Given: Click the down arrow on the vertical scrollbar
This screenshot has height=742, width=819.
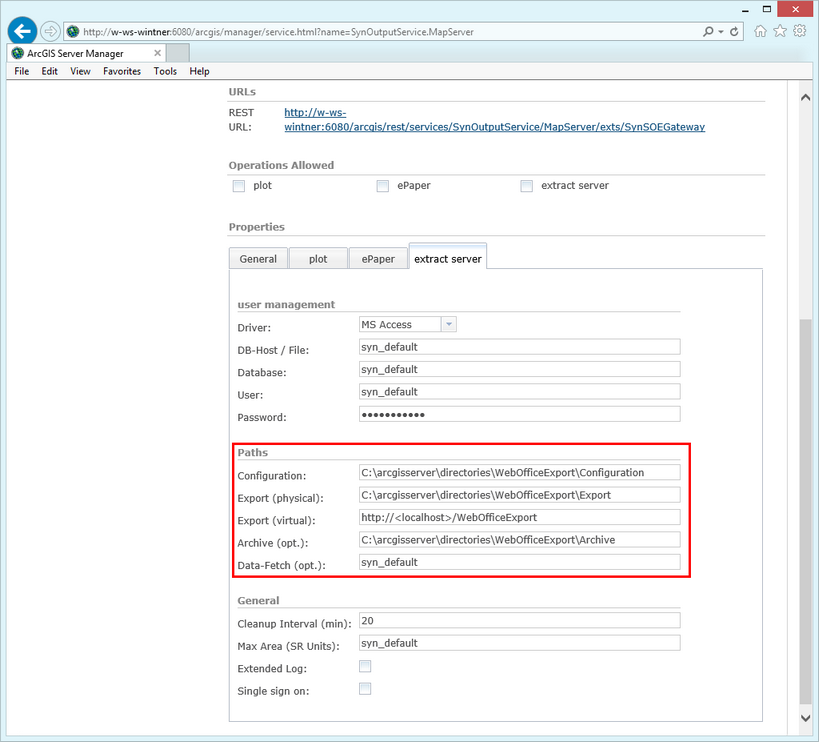Looking at the screenshot, I should [804, 719].
